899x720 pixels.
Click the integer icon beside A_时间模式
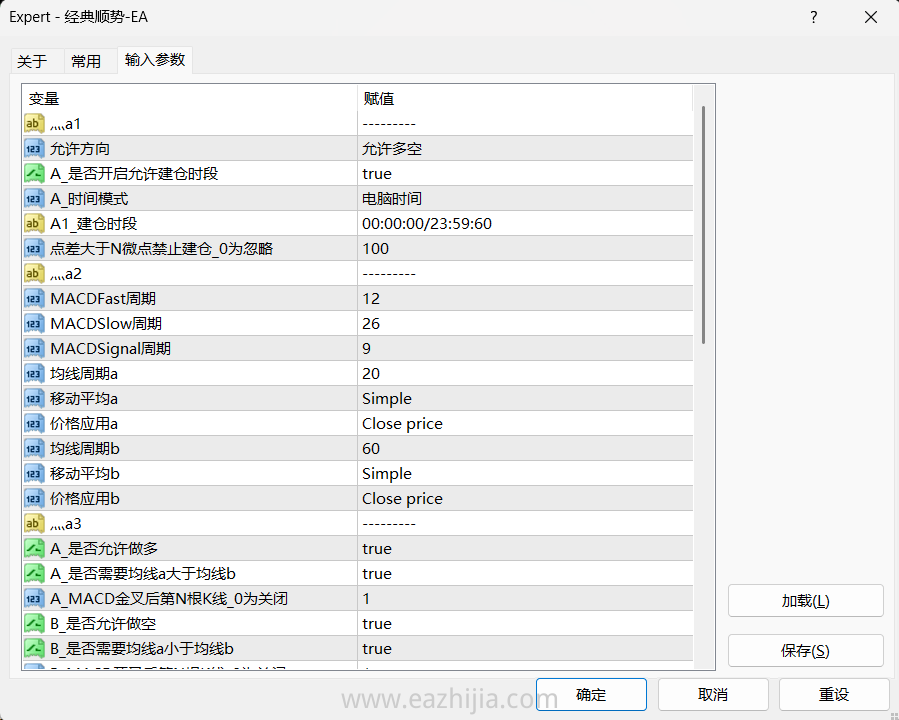click(34, 198)
